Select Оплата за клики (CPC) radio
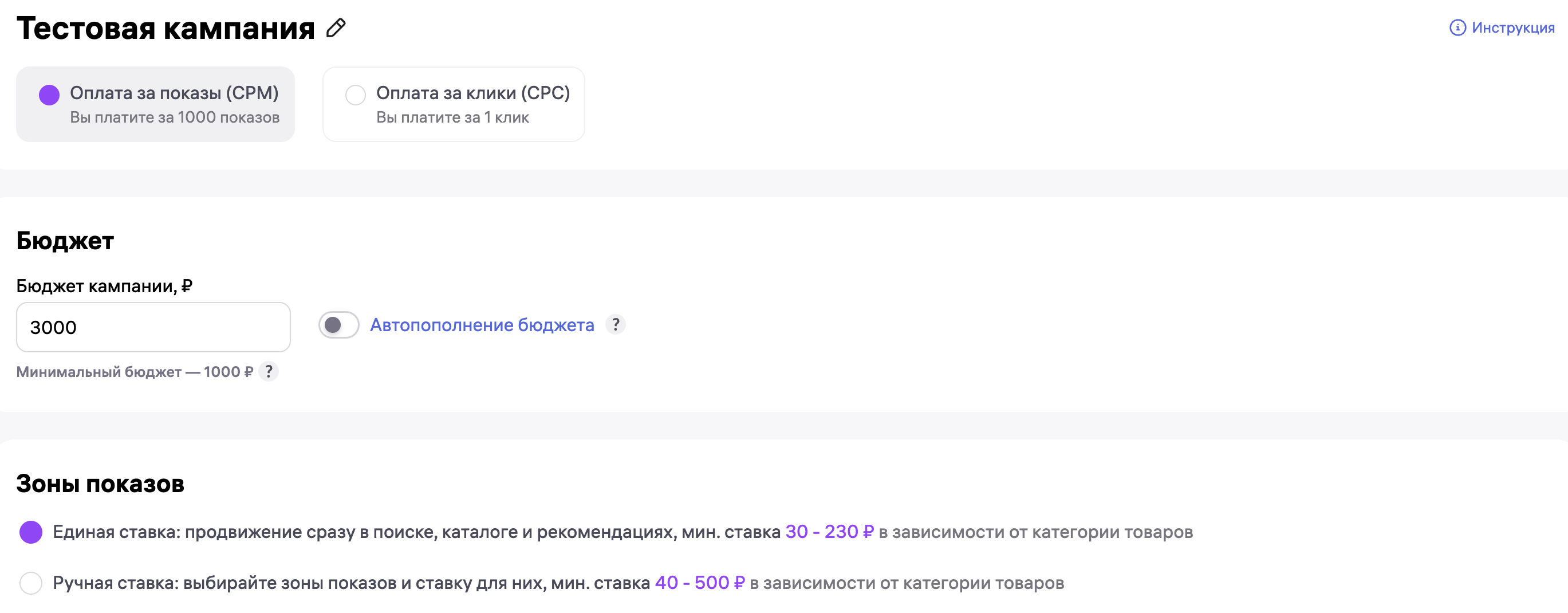Viewport: 1568px width, 613px height. pyautogui.click(x=356, y=95)
